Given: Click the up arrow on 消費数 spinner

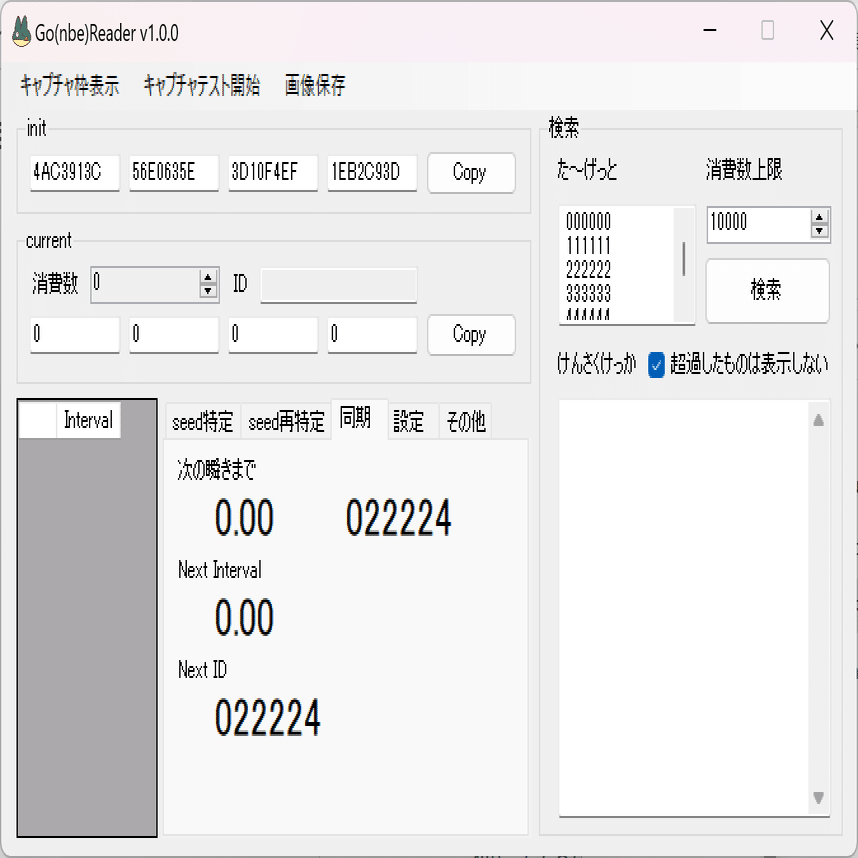Looking at the screenshot, I should [208, 278].
